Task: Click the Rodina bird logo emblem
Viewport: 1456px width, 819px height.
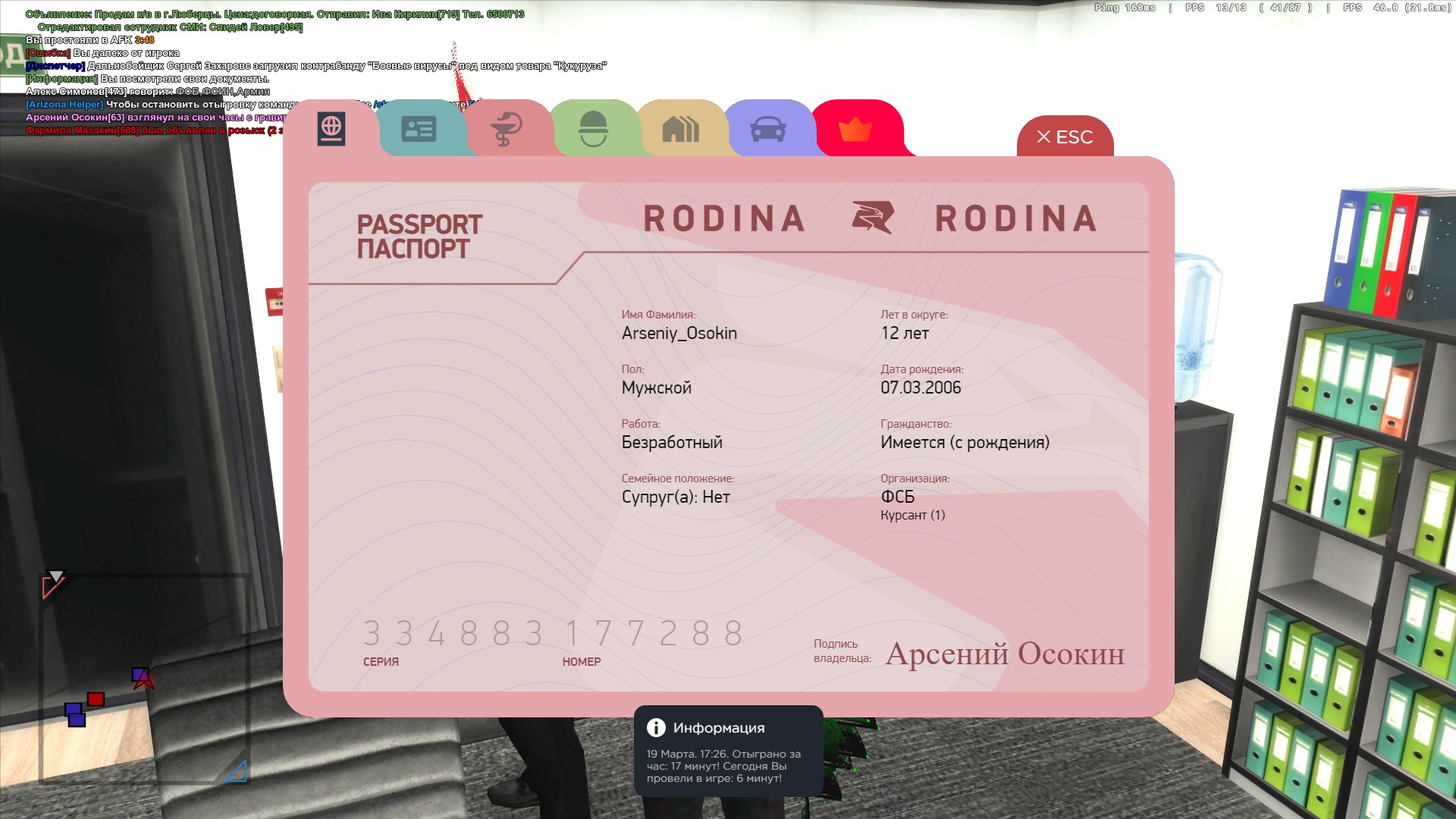Action: (x=872, y=218)
